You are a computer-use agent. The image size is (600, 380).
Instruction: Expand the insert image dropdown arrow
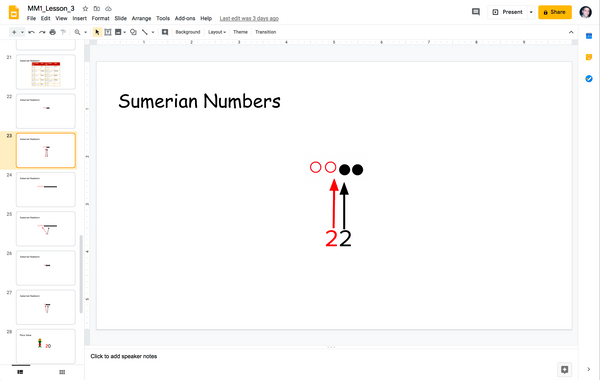124,32
